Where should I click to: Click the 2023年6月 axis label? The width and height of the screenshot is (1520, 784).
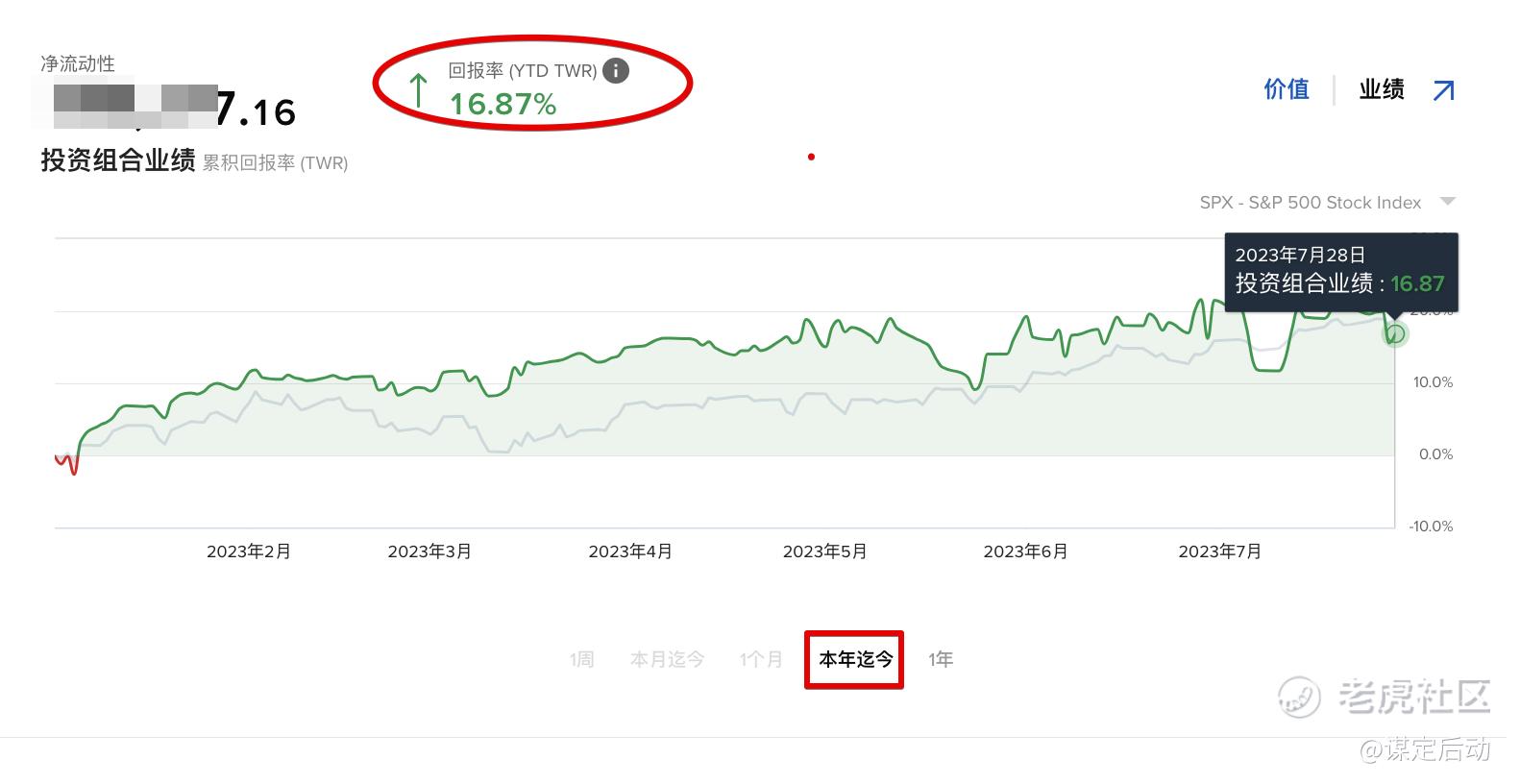coord(1026,551)
